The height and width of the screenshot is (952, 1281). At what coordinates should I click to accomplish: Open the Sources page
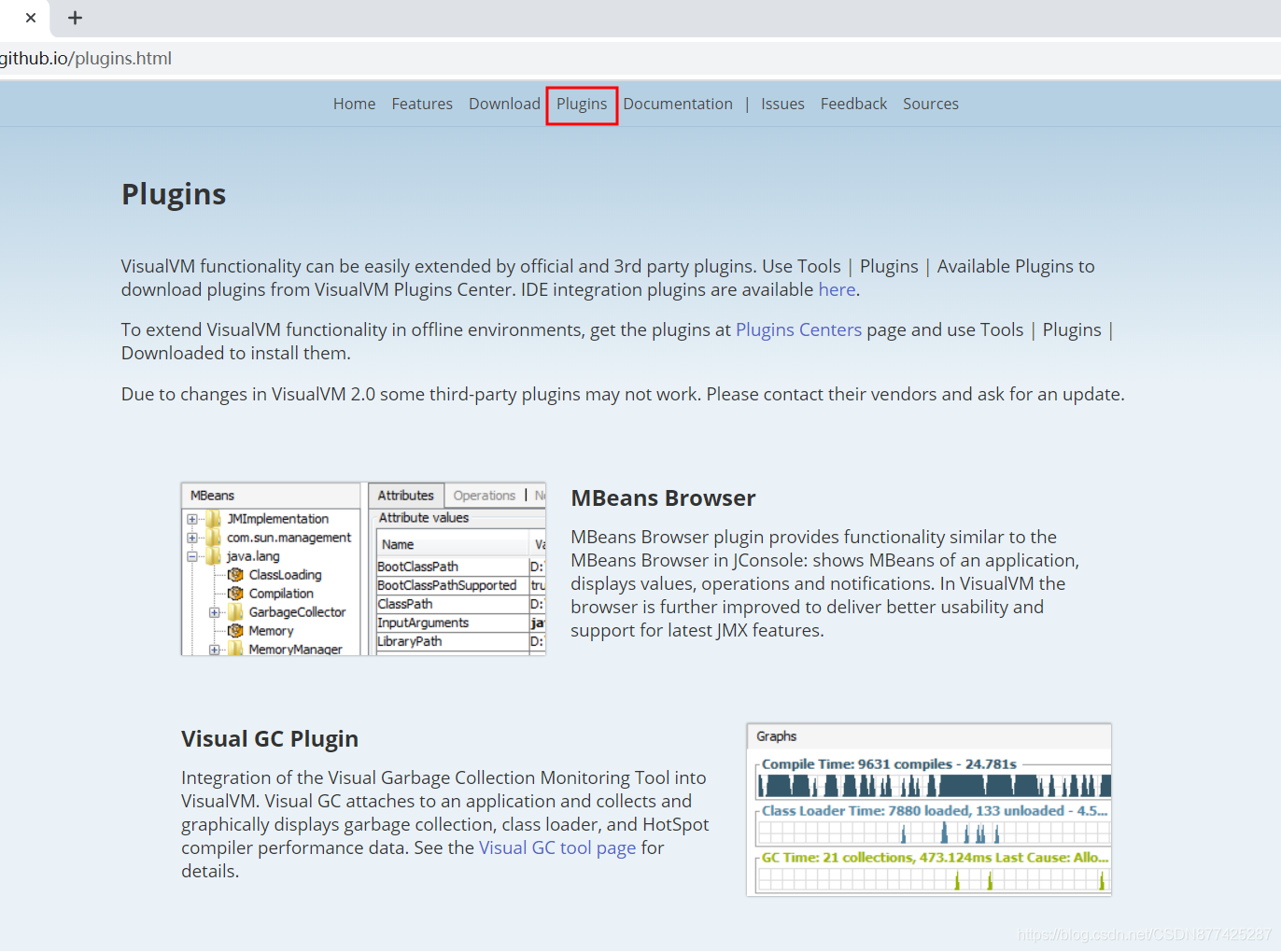click(x=931, y=104)
